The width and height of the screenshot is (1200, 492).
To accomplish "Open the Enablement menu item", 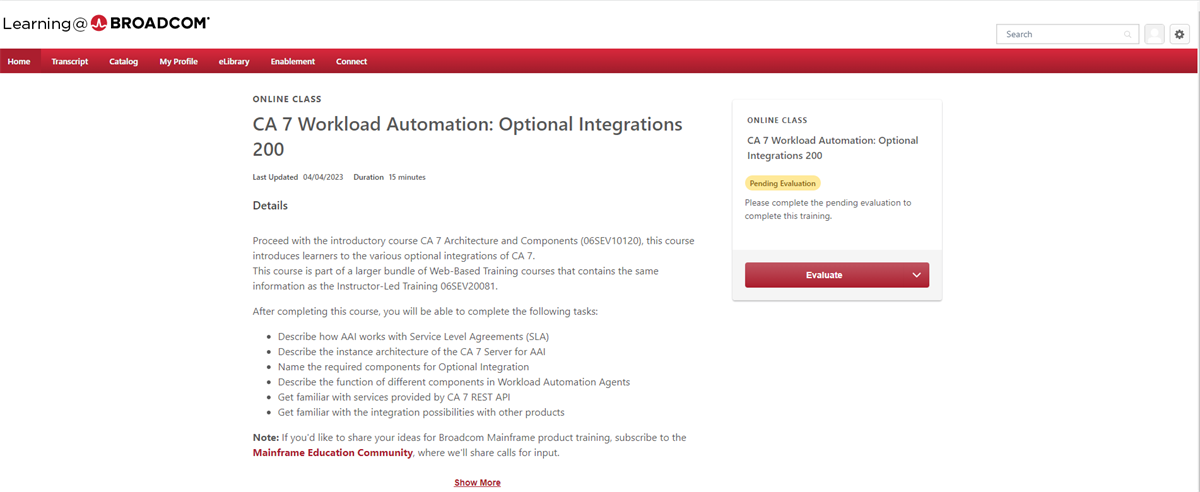I will click(x=293, y=61).
